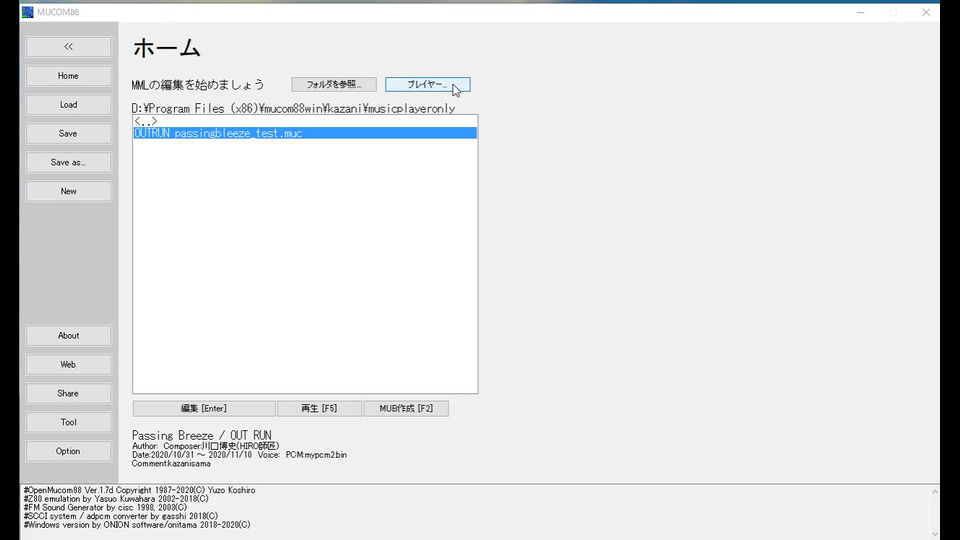Click the MMLの編集を始めましょう label

198,84
